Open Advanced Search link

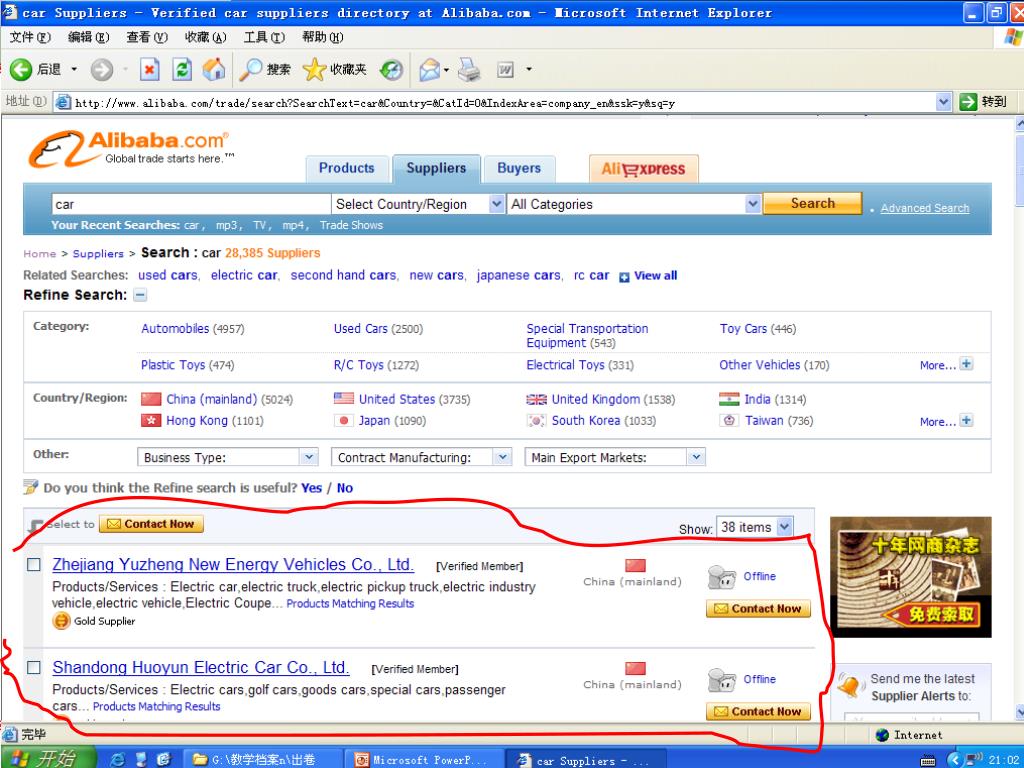[x=924, y=208]
